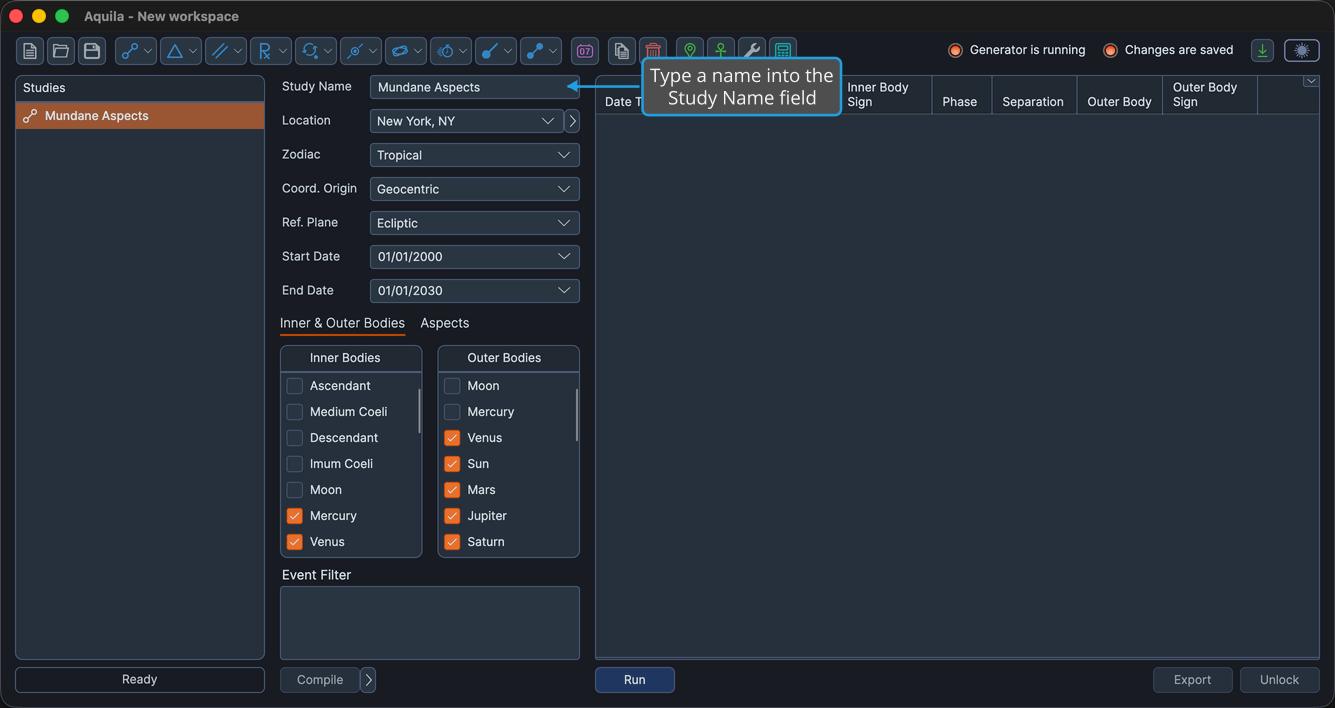
Task: Click the new document icon
Action: pyautogui.click(x=30, y=51)
